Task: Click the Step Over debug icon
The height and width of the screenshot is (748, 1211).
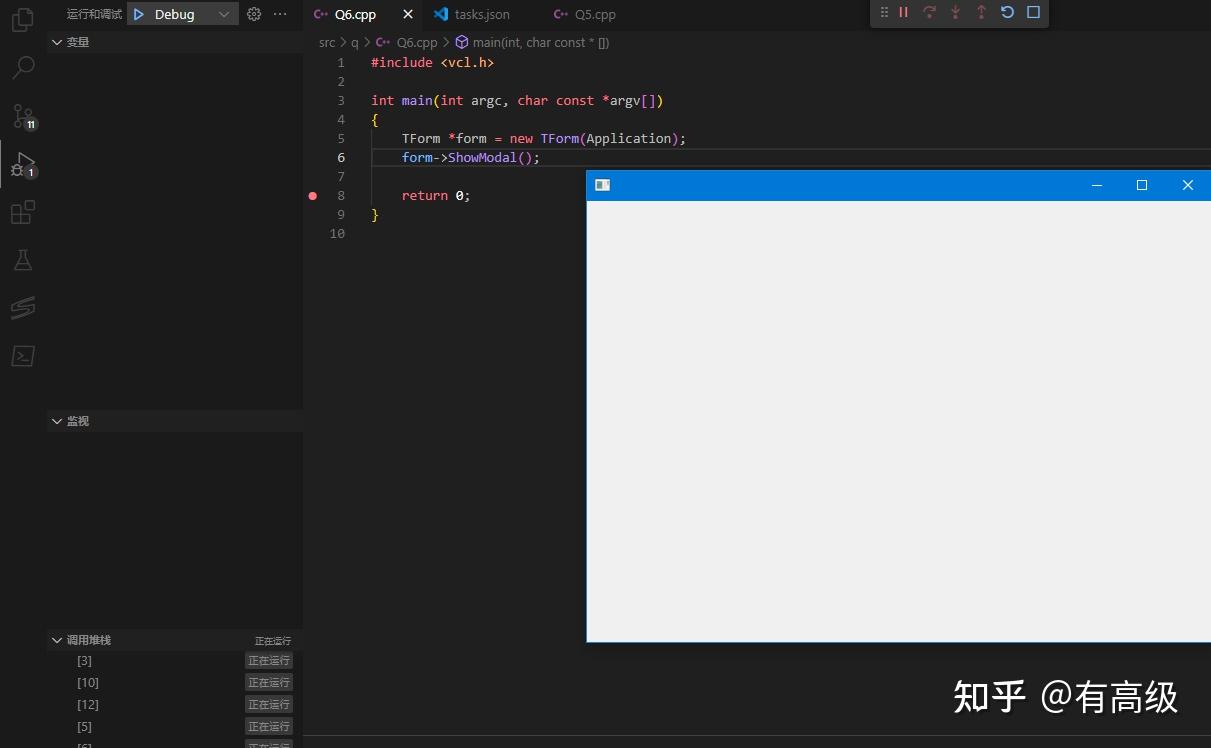Action: pyautogui.click(x=929, y=12)
